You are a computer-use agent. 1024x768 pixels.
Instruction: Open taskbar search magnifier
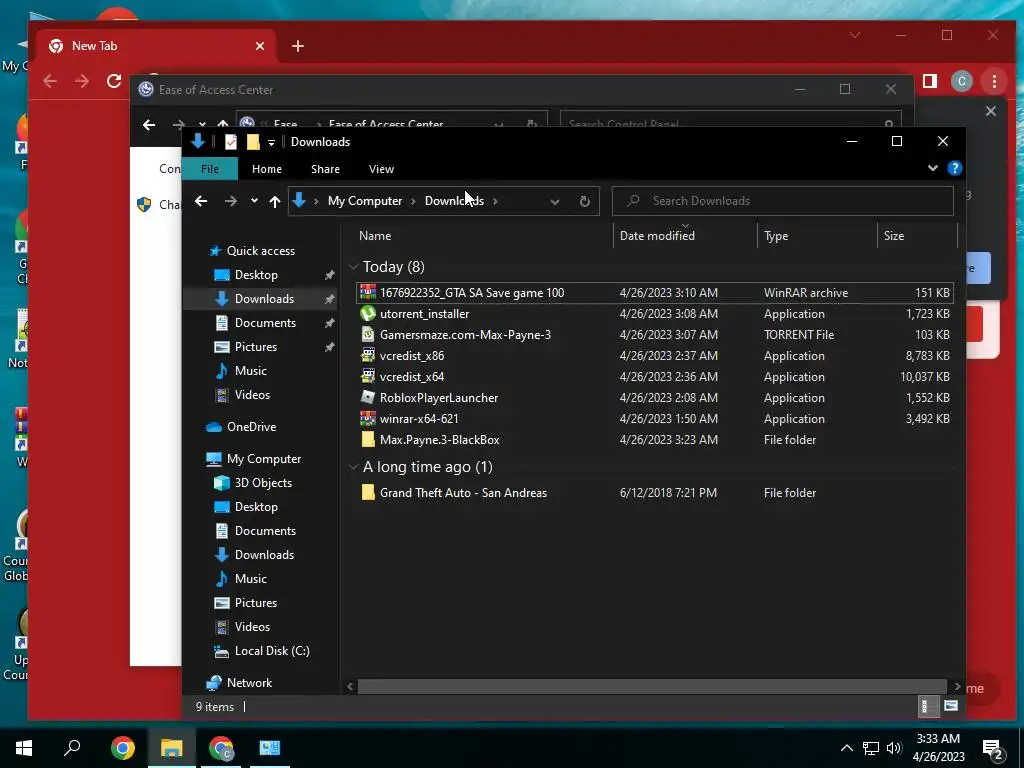pos(72,748)
